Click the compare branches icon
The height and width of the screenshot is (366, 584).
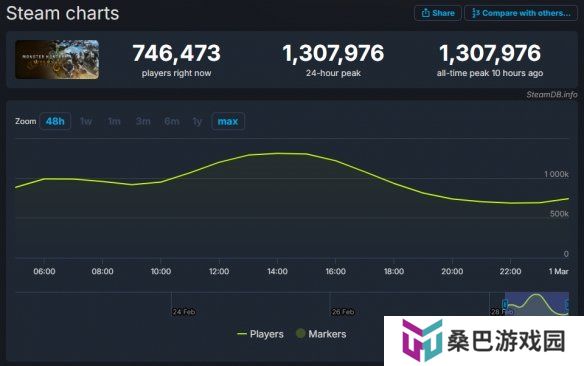[475, 13]
